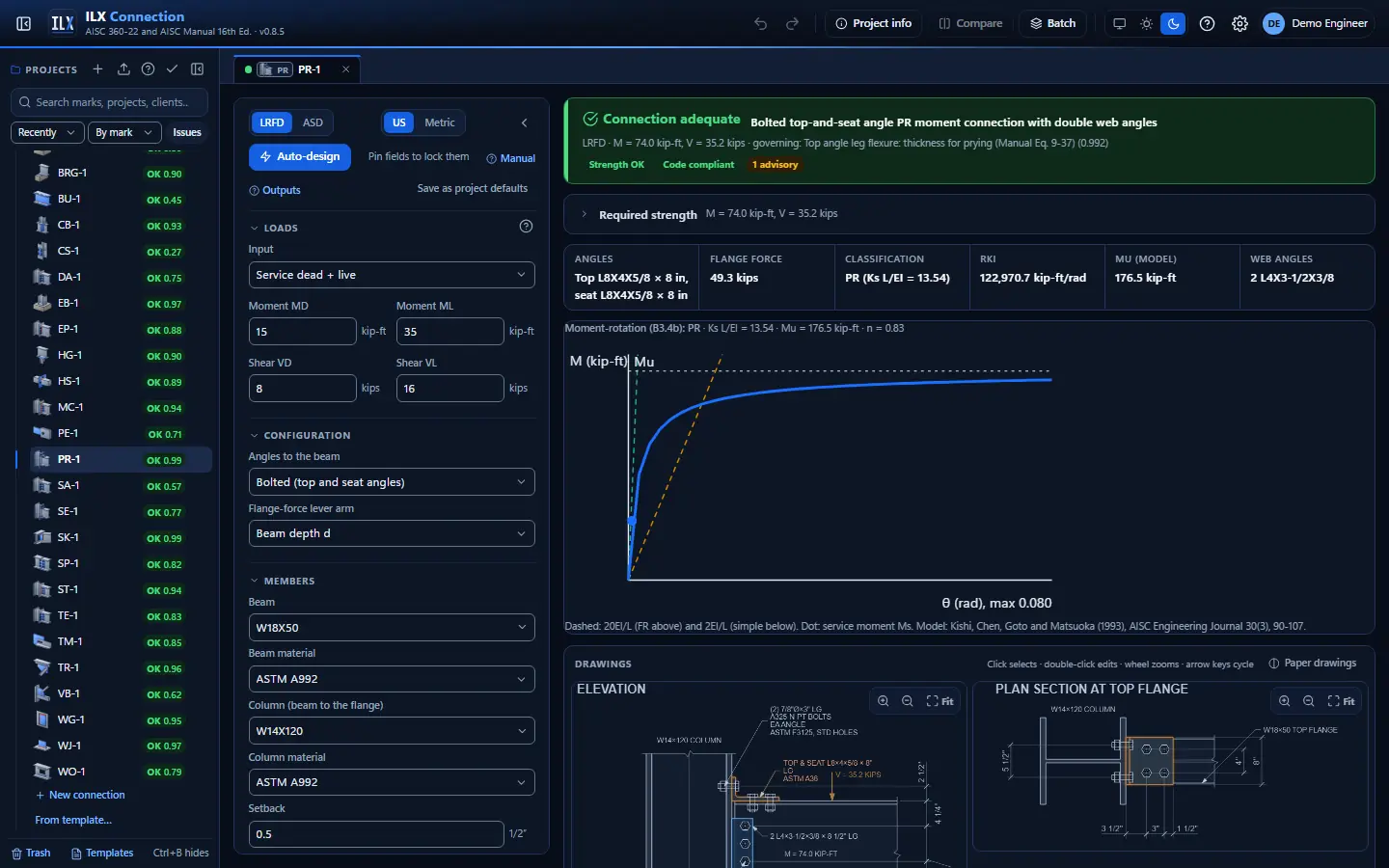Image resolution: width=1389 pixels, height=868 pixels.
Task: Select the system display theme icon
Action: coord(1120,23)
